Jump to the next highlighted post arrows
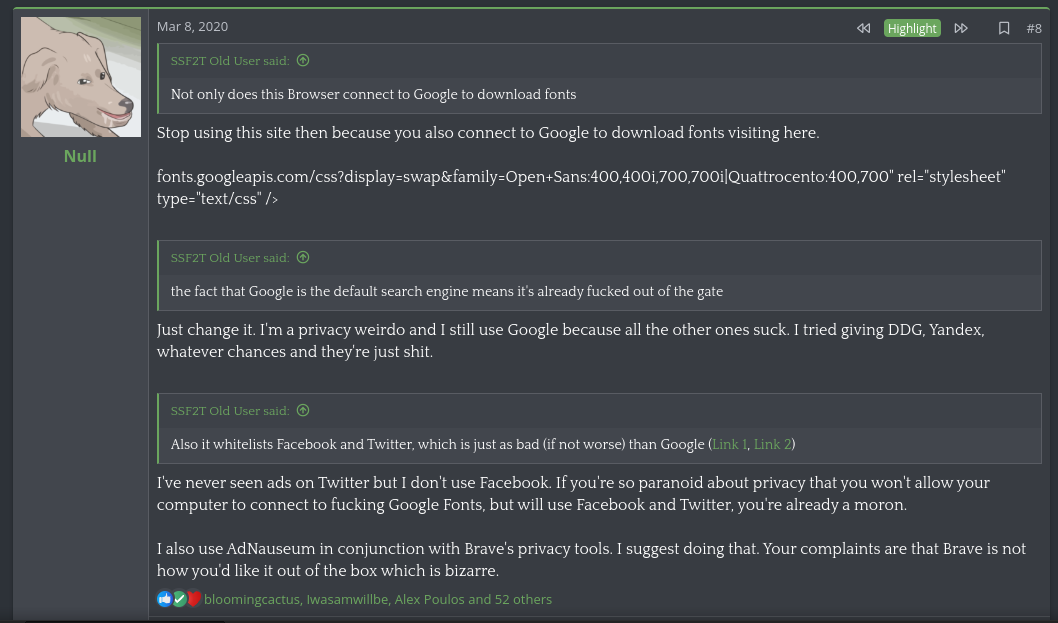The height and width of the screenshot is (623, 1058). tap(961, 28)
